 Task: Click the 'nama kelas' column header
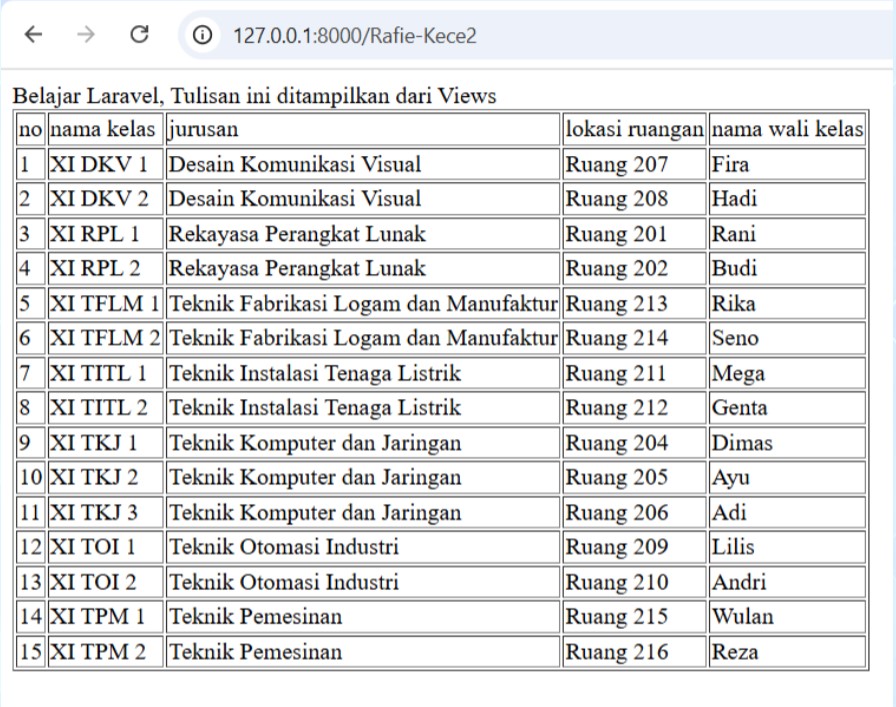click(x=105, y=129)
